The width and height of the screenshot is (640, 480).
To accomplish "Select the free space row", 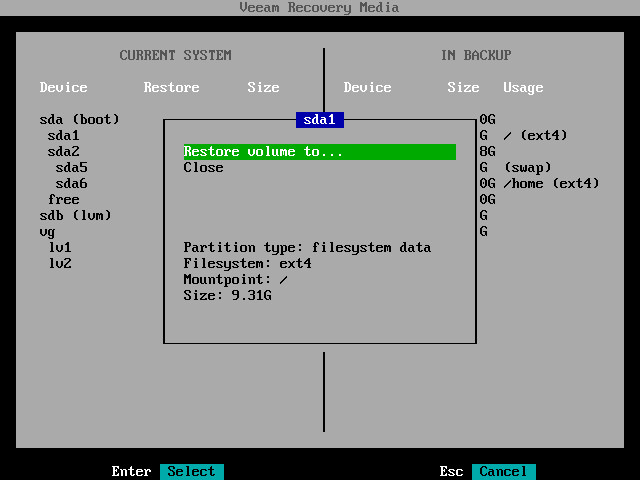I will [64, 200].
